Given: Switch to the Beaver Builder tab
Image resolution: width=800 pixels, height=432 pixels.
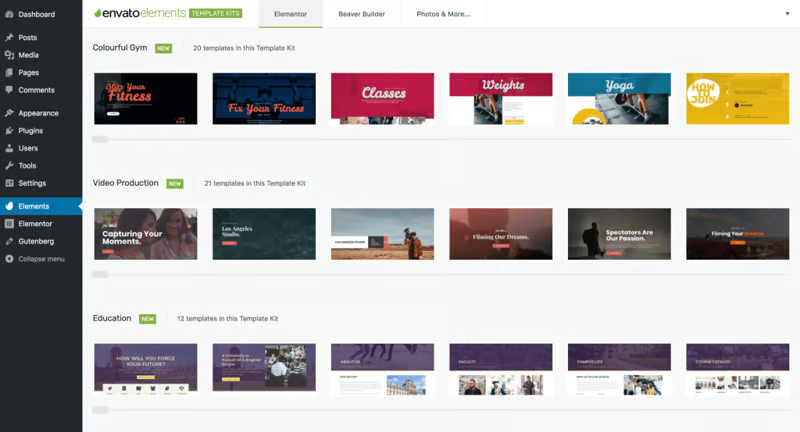Looking at the screenshot, I should tap(361, 15).
